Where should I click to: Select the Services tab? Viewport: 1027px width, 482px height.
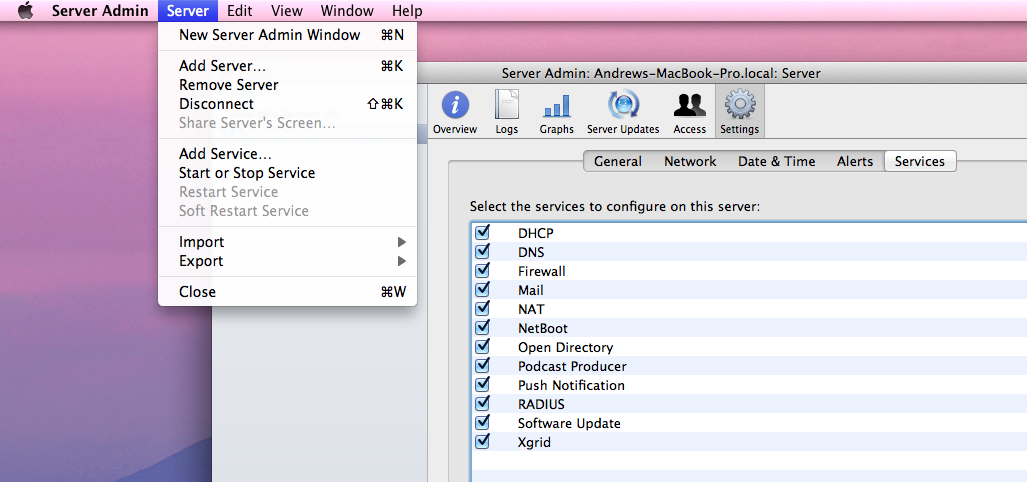pos(920,162)
